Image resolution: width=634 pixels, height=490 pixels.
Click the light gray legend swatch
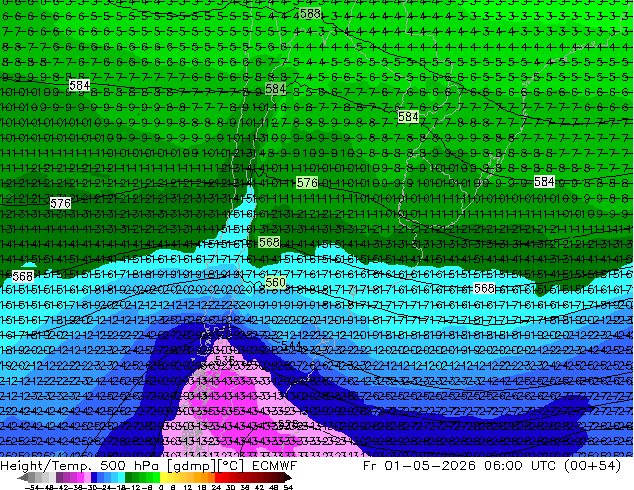(53, 477)
